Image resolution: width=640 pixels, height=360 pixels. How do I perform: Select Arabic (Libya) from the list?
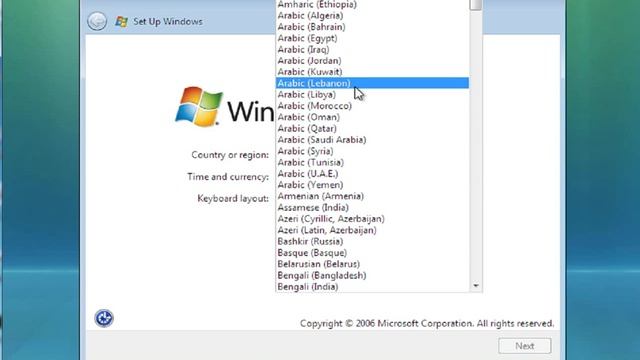tap(372, 95)
